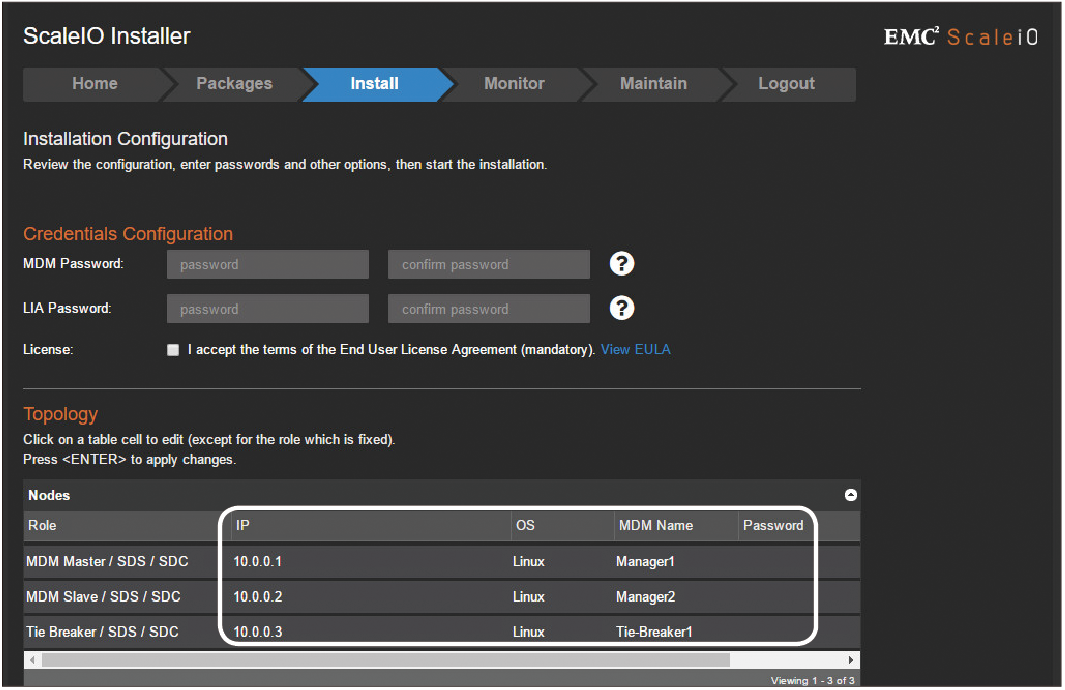Edit the IP cell 10.0.0.1
The width and height of the screenshot is (1065, 690).
[x=371, y=562]
